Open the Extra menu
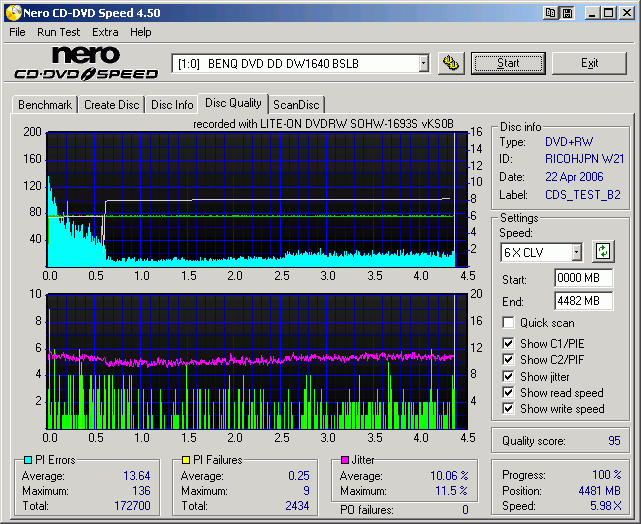 click(105, 32)
